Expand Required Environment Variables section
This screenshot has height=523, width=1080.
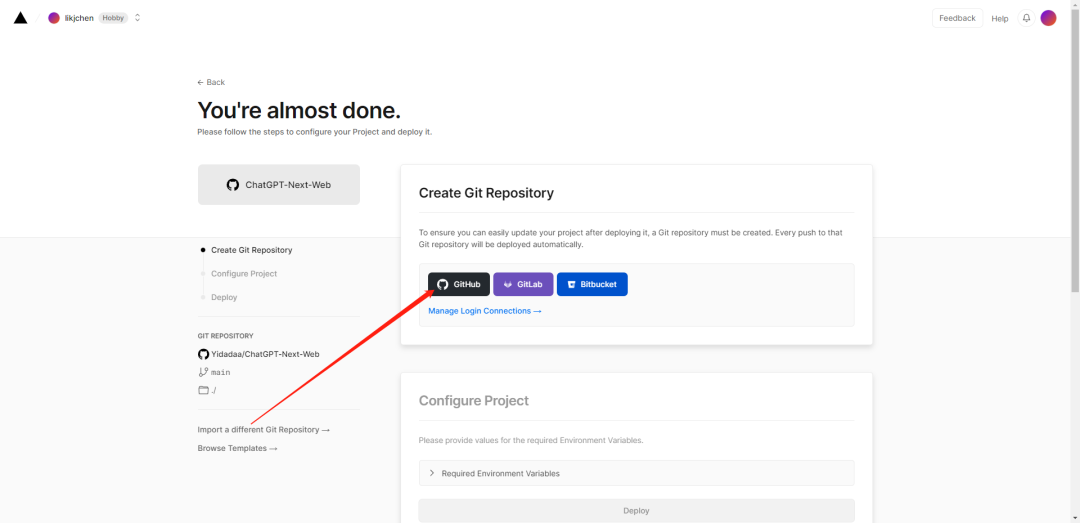(432, 473)
